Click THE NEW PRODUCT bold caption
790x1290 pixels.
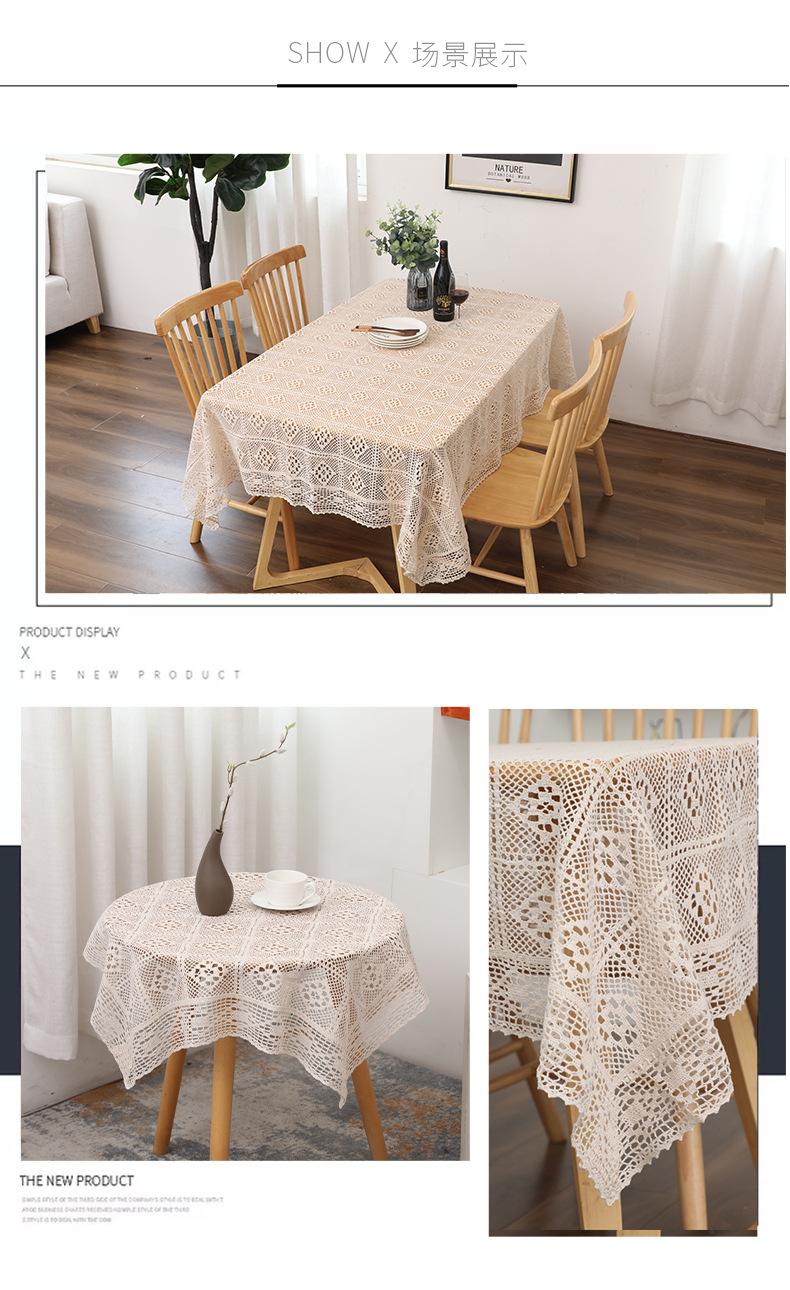point(76,1181)
